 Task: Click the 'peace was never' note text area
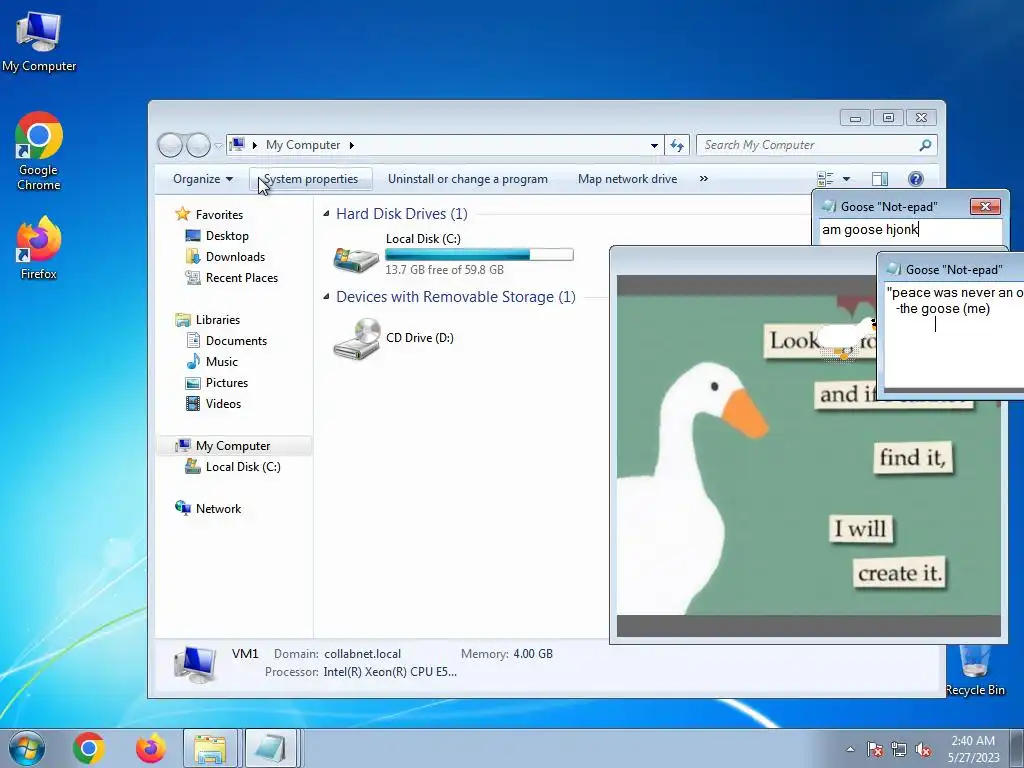coord(954,335)
